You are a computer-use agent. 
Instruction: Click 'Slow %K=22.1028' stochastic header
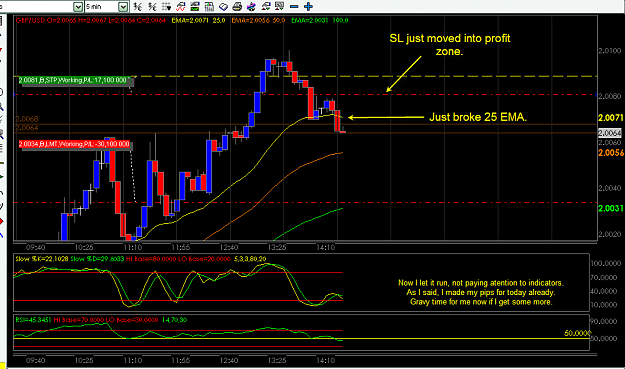click(x=41, y=259)
